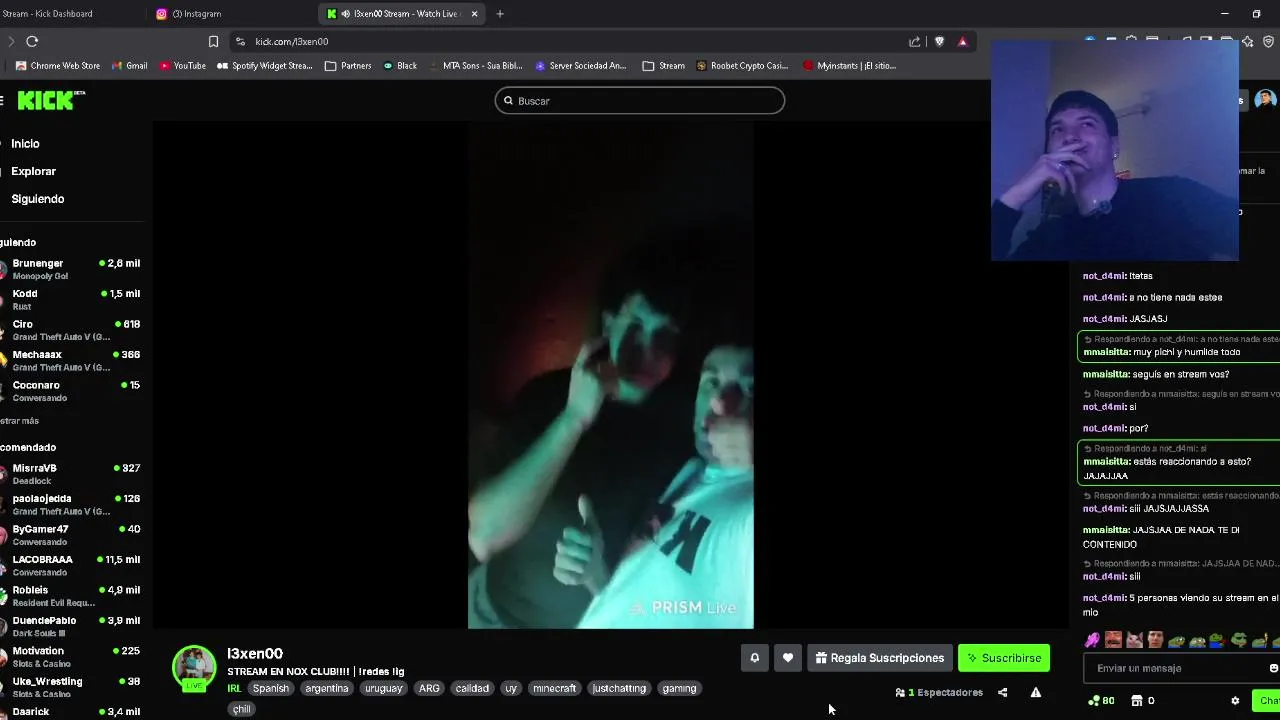Click the Kick logo
Image resolution: width=1280 pixels, height=720 pixels.
point(51,100)
